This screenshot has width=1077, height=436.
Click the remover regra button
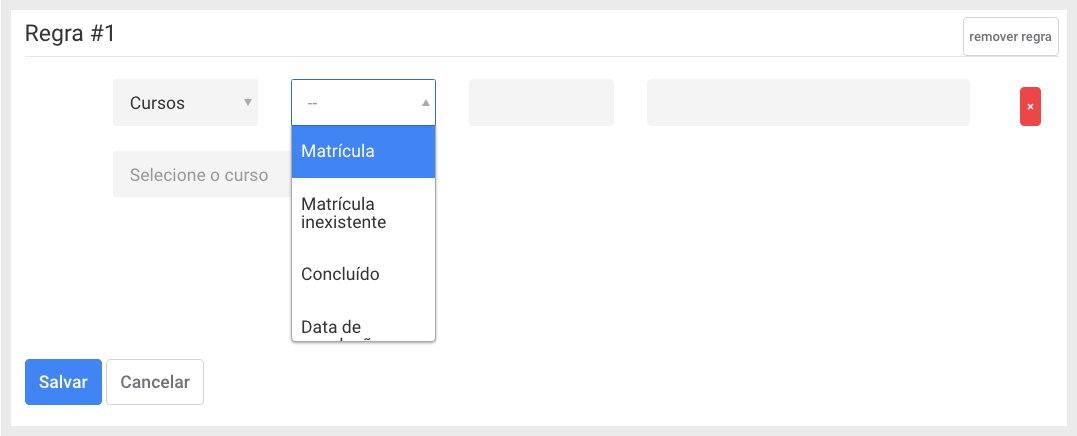pyautogui.click(x=1010, y=36)
